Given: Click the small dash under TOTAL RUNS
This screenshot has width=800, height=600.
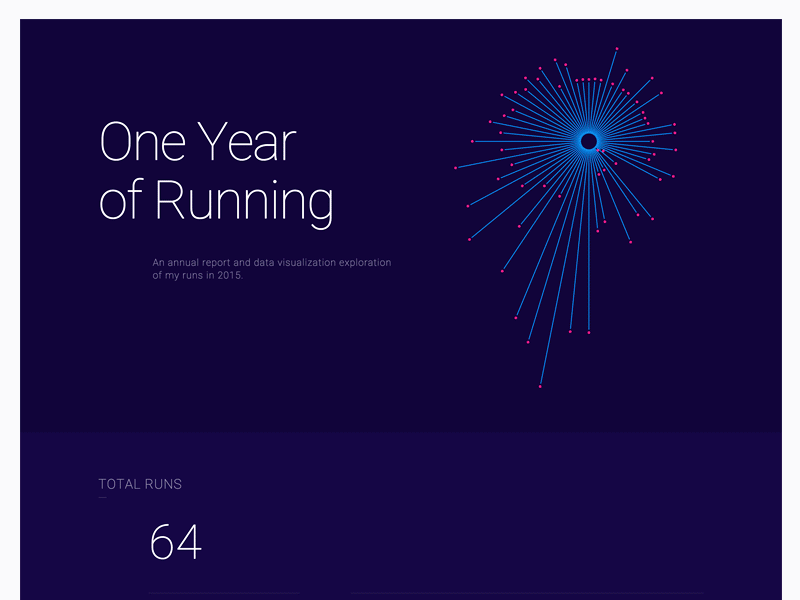Looking at the screenshot, I should coord(102,497).
